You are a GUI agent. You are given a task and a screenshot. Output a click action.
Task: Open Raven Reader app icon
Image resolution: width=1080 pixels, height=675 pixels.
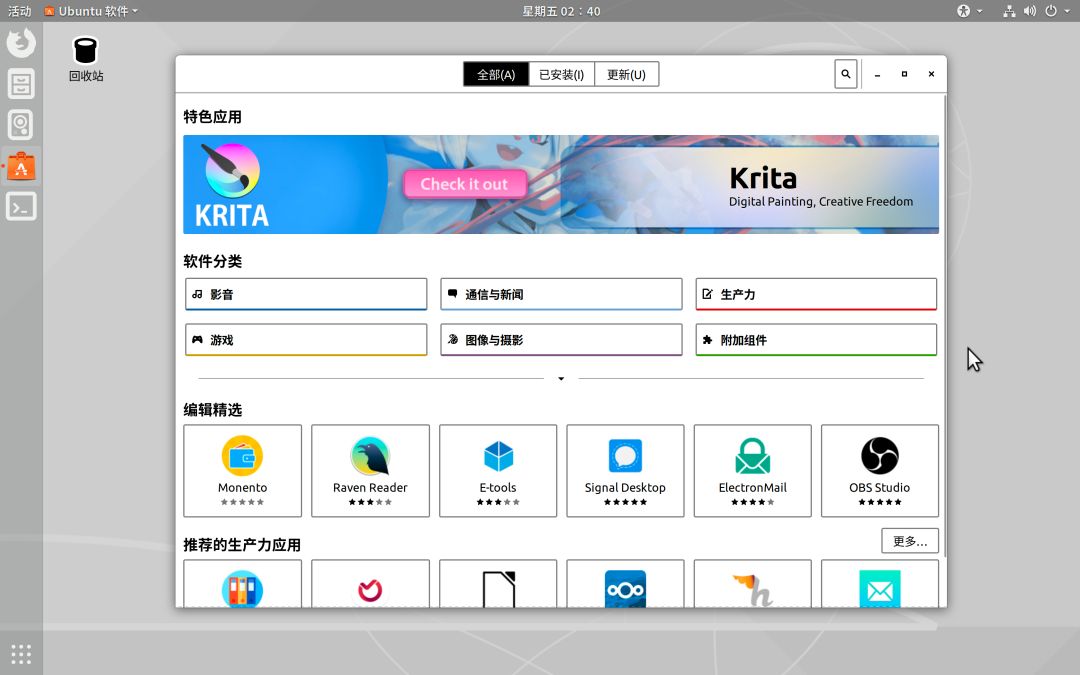[370, 455]
